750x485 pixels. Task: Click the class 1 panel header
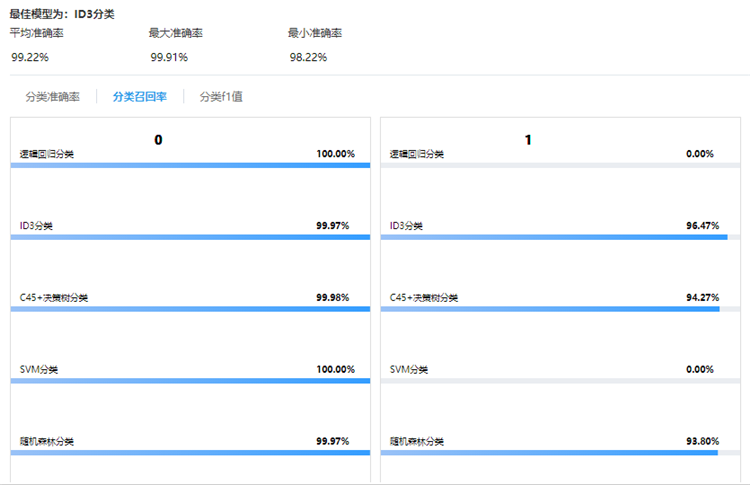point(528,140)
